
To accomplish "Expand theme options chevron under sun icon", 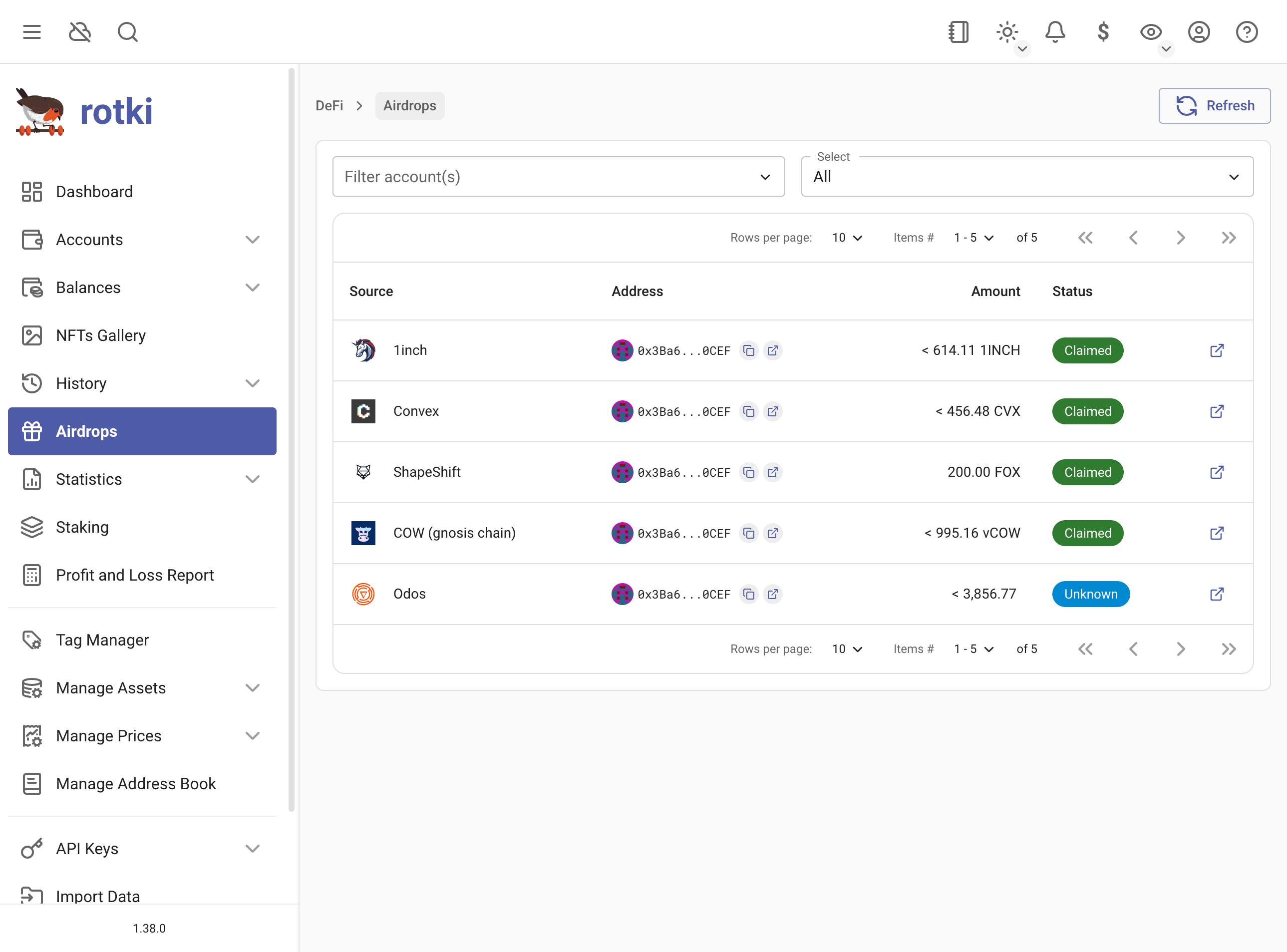I will coord(1022,49).
